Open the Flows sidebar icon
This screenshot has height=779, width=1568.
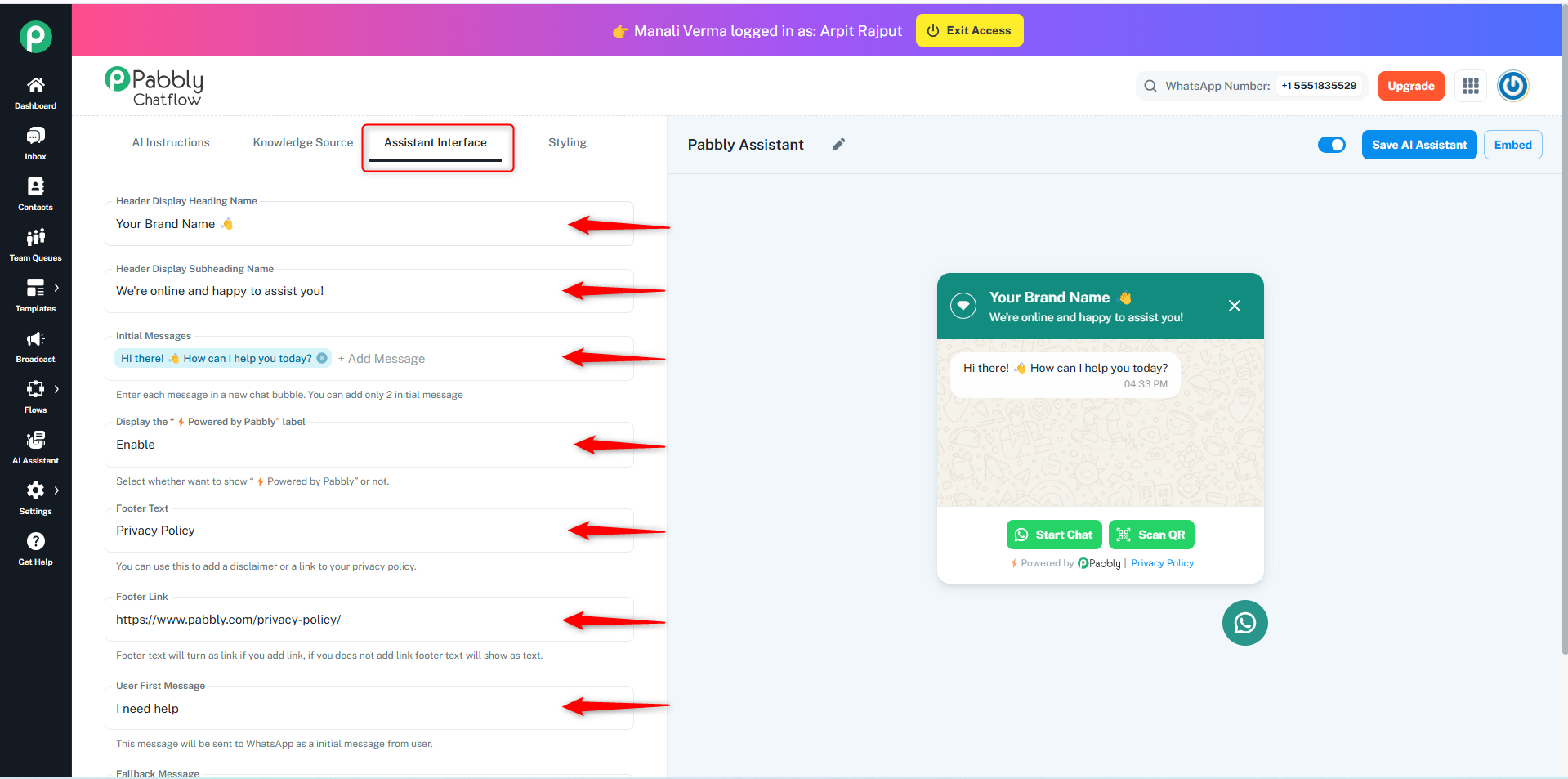click(35, 389)
